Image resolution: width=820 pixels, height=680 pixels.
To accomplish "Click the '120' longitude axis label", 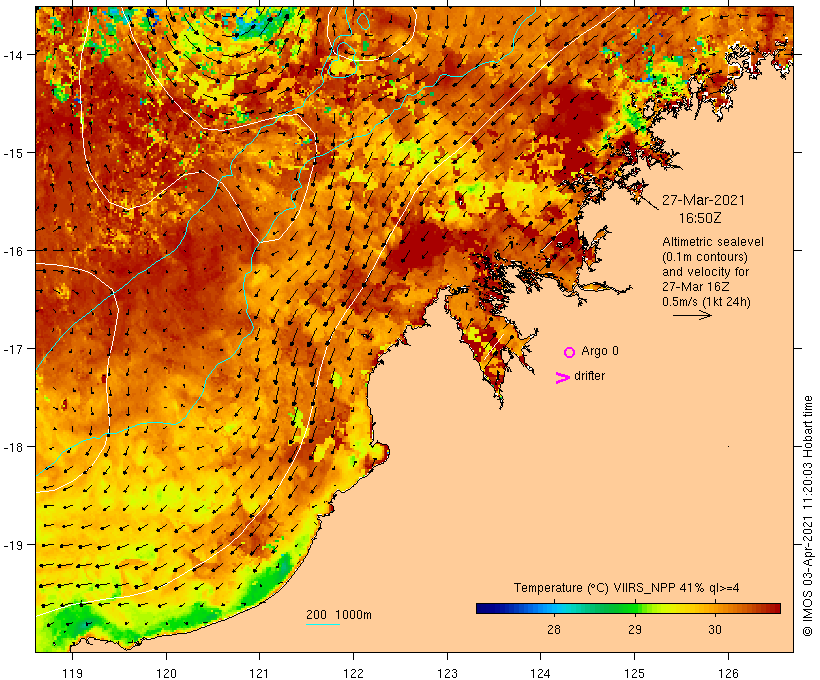I will [166, 673].
